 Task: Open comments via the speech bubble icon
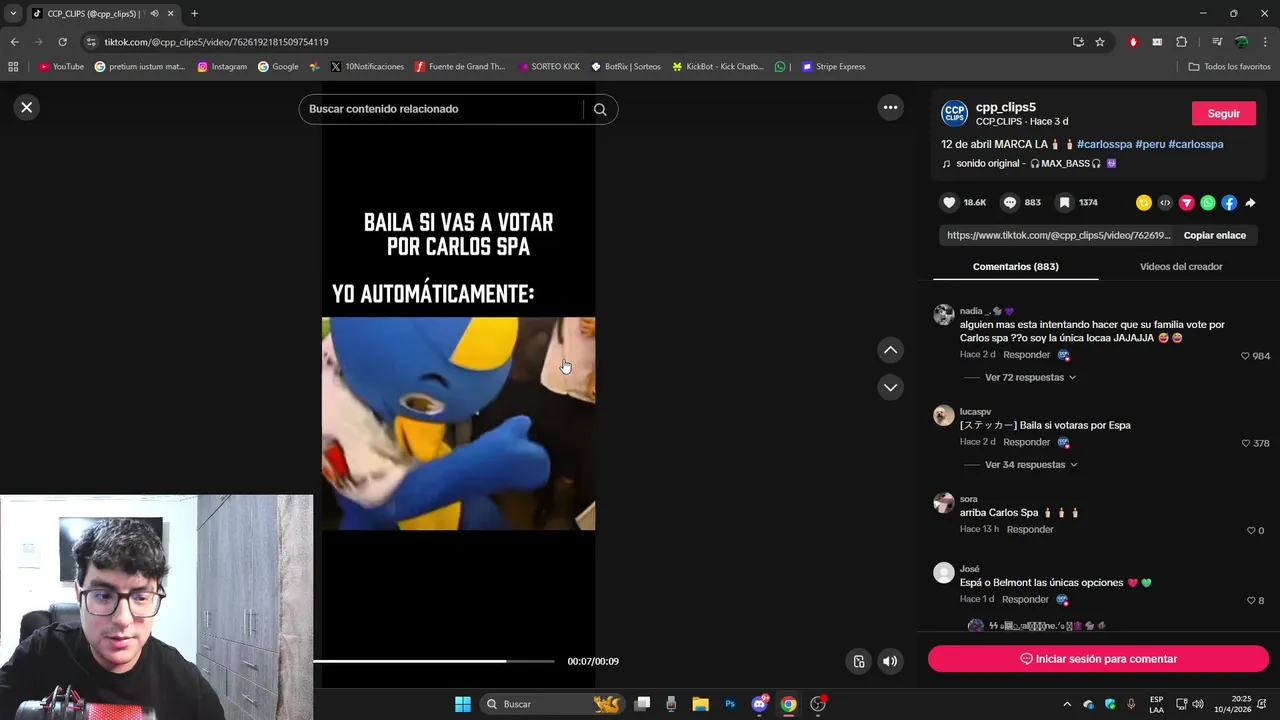pos(1010,202)
